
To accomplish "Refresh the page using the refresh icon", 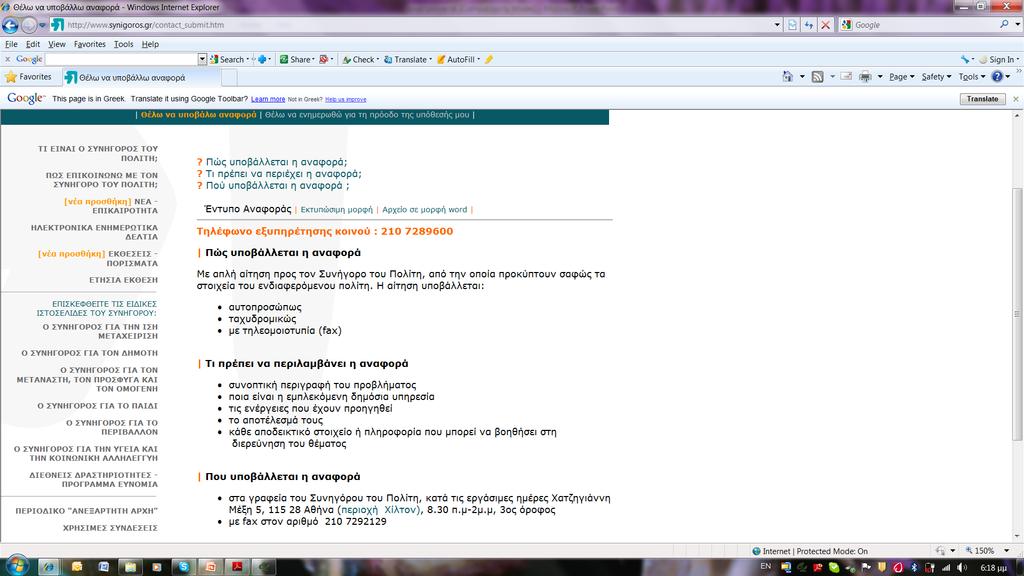I will pyautogui.click(x=809, y=25).
